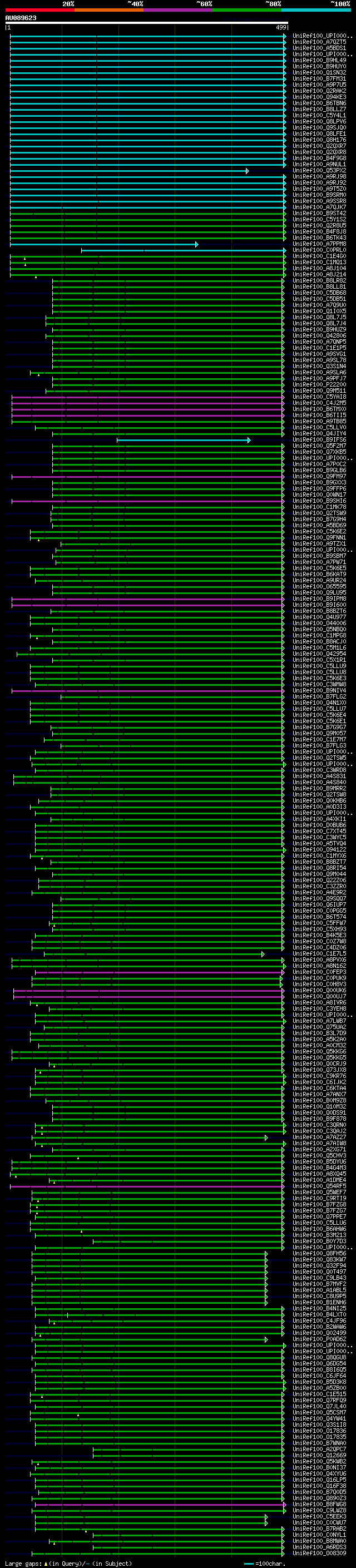Open purple hit UniRef100_C5YAI8

click(x=319, y=397)
